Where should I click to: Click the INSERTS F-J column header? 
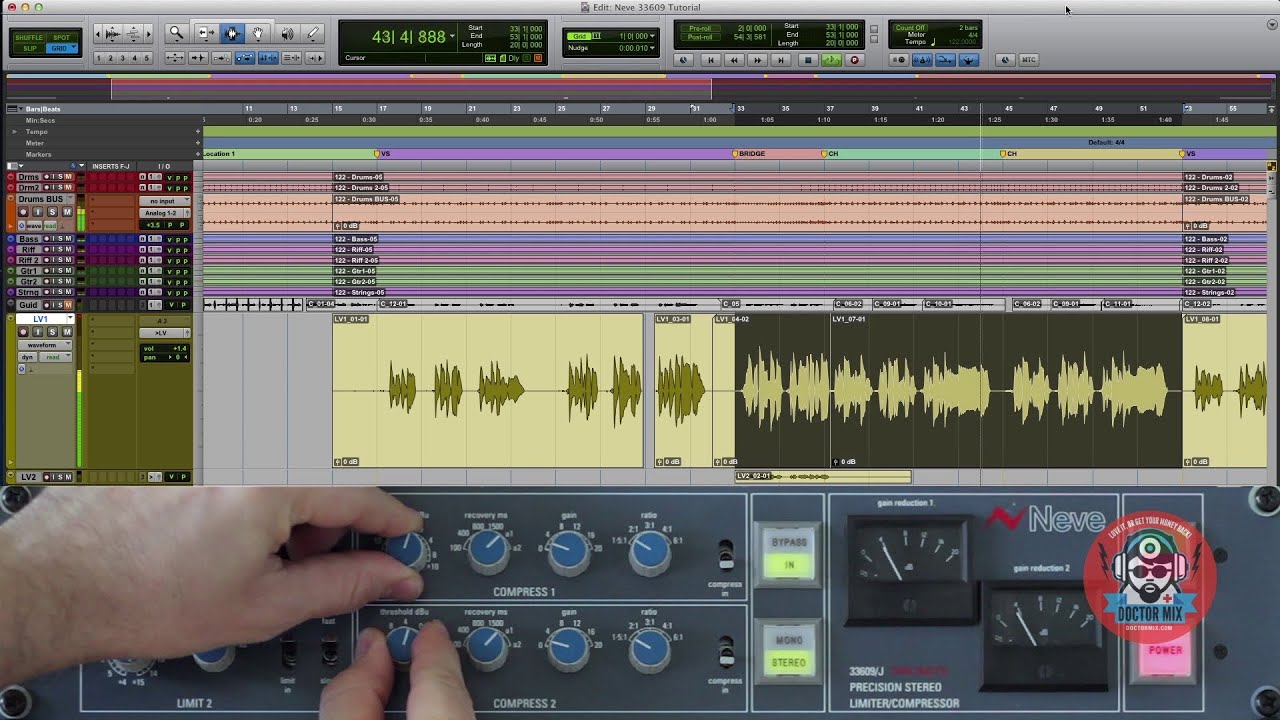(x=111, y=166)
